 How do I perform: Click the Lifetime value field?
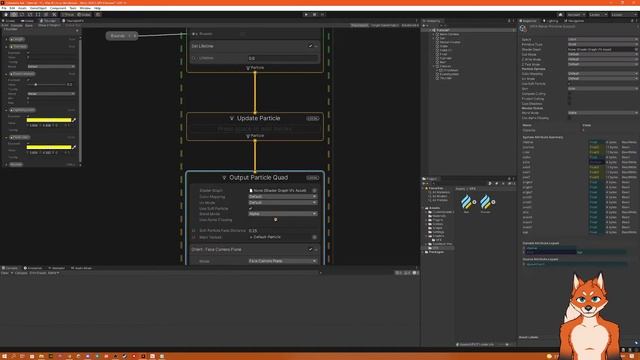(283, 58)
